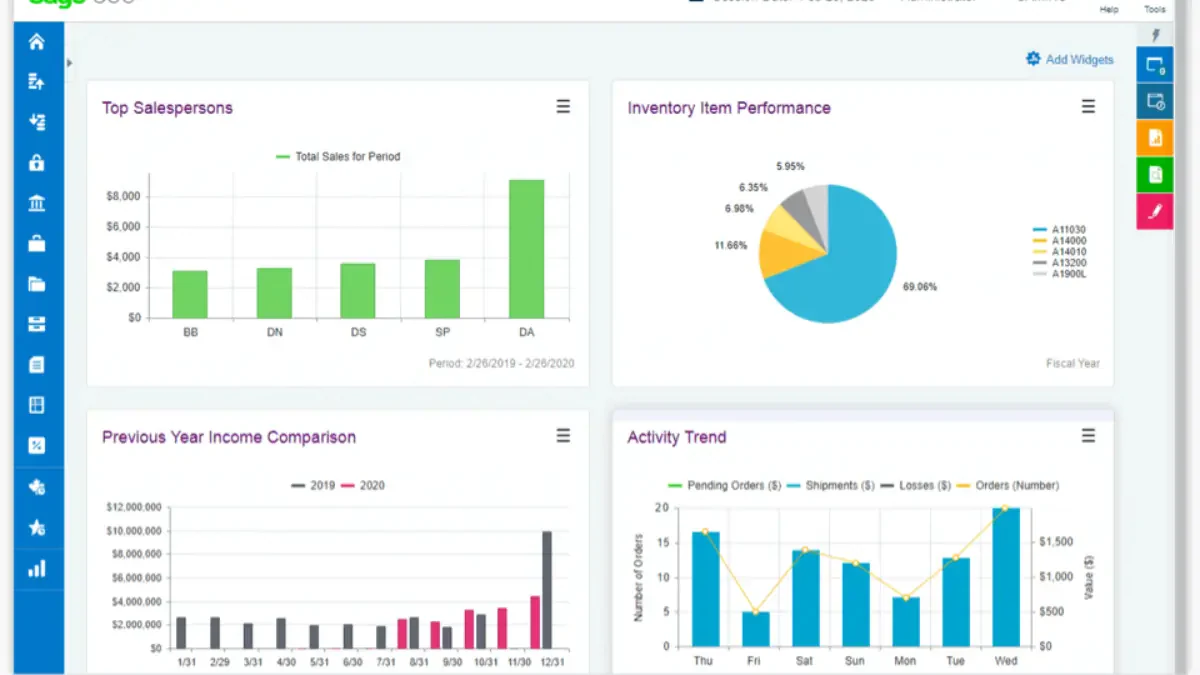Click the SP bar in Top Salespersons
Viewport: 1200px width, 675px height.
(442, 289)
